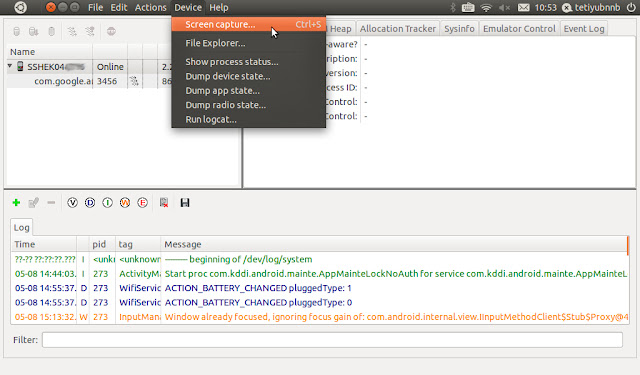Select the info log level icon
The height and width of the screenshot is (375, 640).
[x=107, y=203]
